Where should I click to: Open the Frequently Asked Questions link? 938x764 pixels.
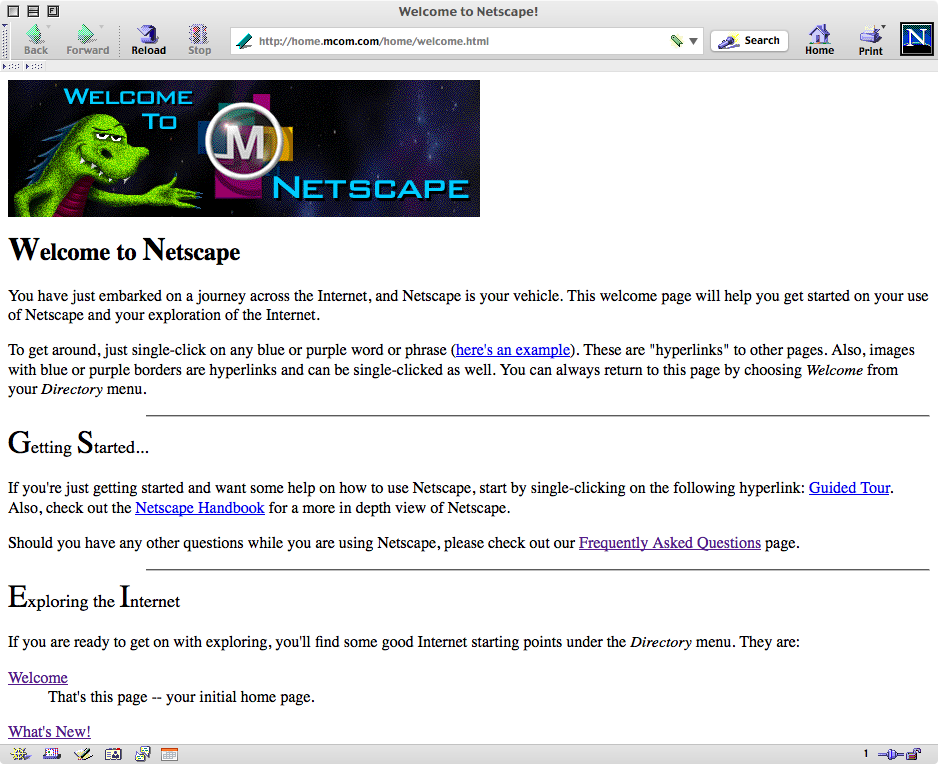point(669,543)
